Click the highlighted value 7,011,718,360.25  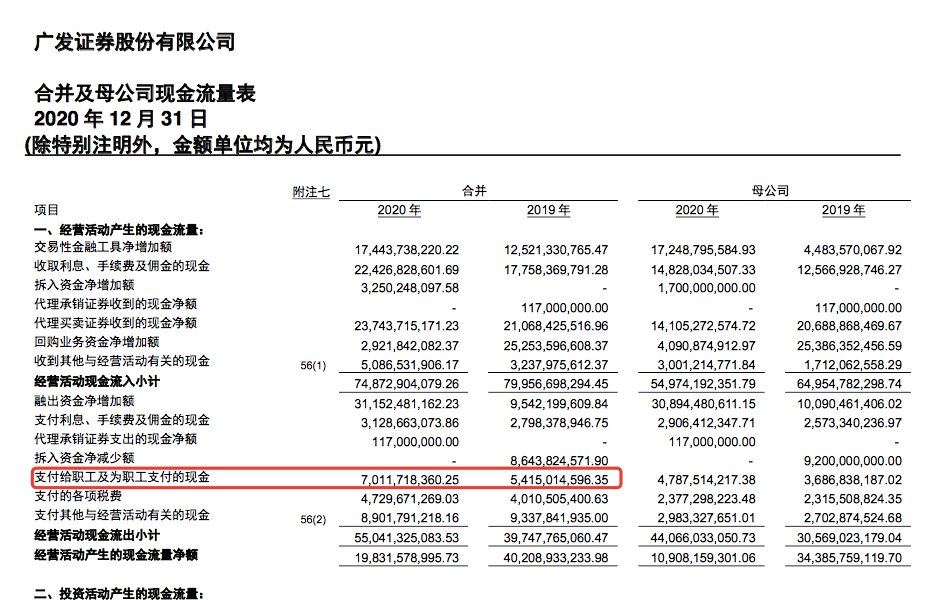click(x=410, y=480)
